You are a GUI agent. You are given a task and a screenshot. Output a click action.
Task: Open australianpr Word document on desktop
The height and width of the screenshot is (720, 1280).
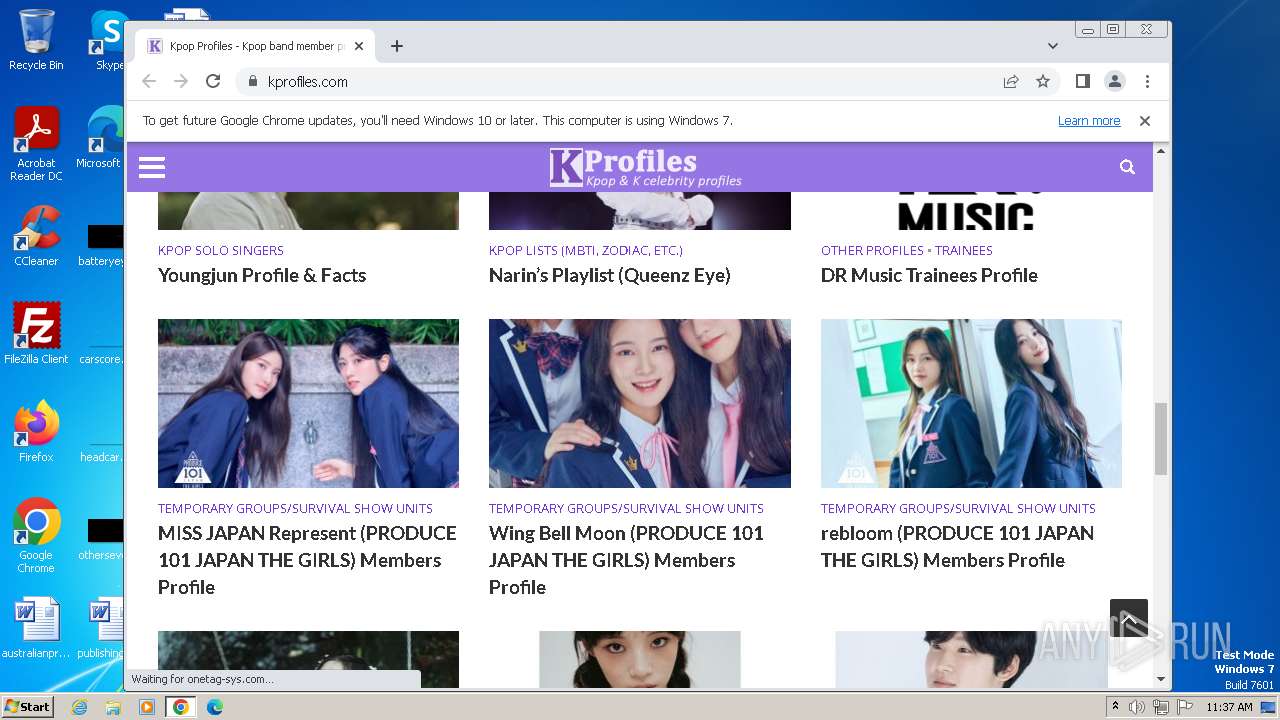[x=36, y=629]
